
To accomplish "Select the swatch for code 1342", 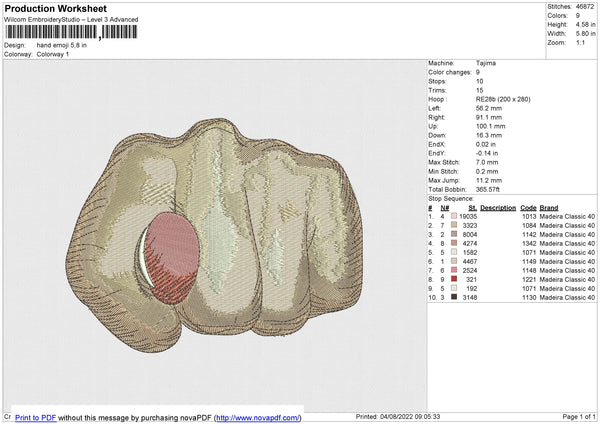I will pyautogui.click(x=454, y=243).
